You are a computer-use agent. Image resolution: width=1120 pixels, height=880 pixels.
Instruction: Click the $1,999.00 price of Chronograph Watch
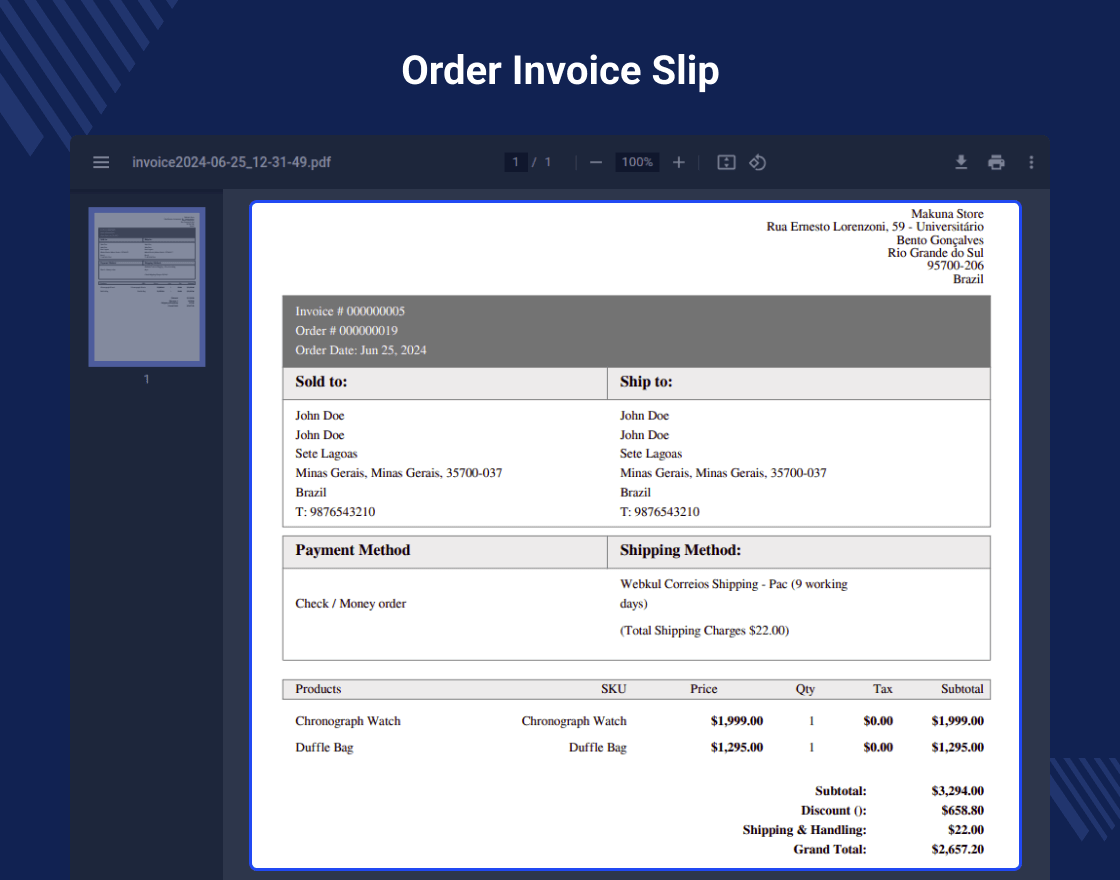736,721
